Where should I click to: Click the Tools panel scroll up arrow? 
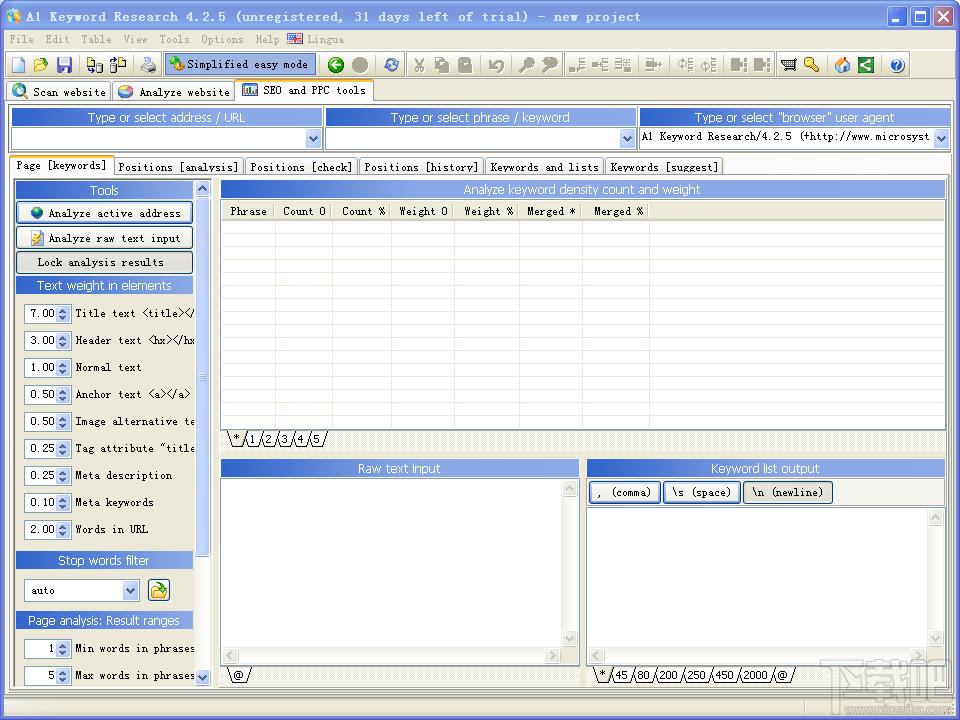(x=202, y=189)
